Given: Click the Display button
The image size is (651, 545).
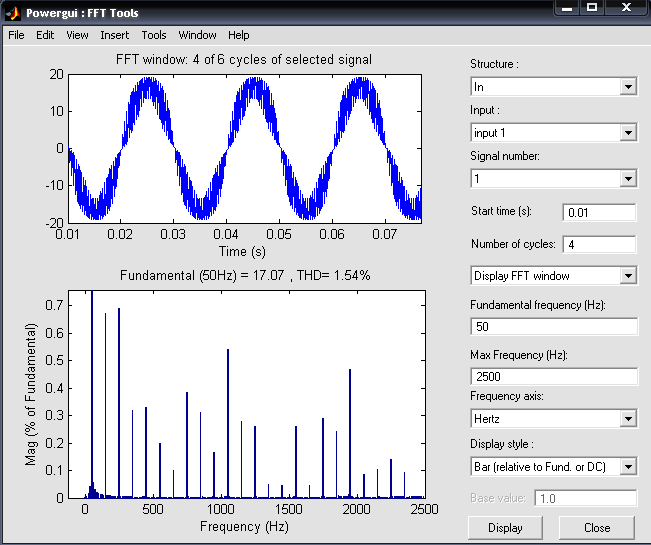Looking at the screenshot, I should point(505,528).
